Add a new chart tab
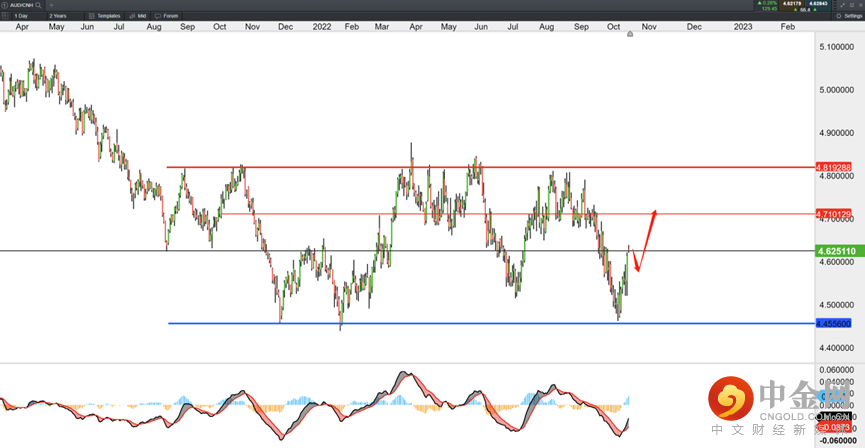This screenshot has width=865, height=448. (x=52, y=5)
